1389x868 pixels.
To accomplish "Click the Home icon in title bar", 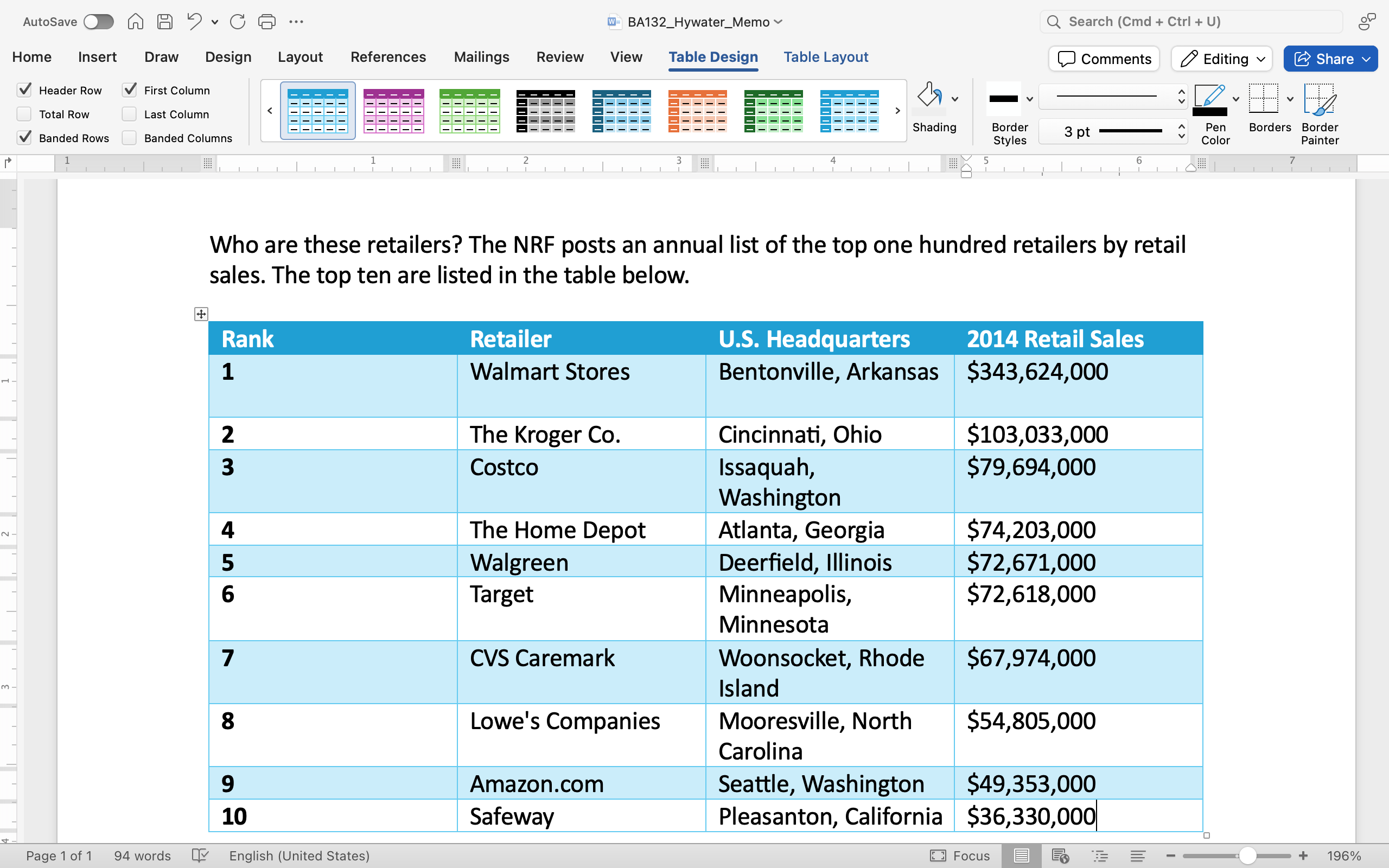I will (x=136, y=22).
